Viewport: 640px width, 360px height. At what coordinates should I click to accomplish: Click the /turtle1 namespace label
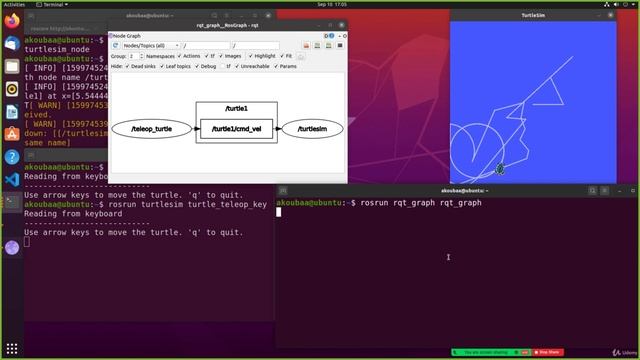pyautogui.click(x=236, y=109)
